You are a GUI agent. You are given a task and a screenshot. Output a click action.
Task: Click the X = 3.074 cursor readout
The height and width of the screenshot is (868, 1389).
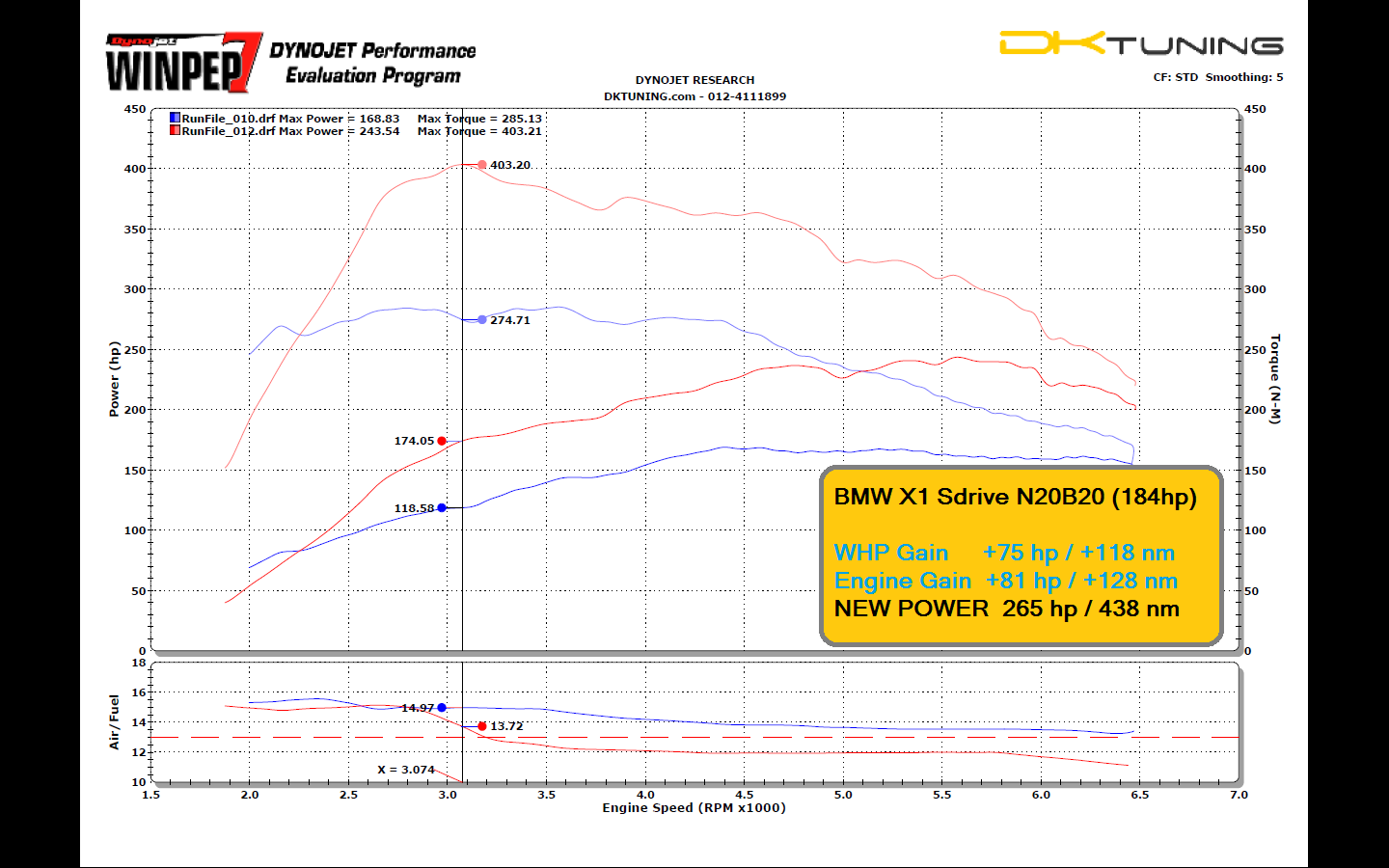(405, 770)
